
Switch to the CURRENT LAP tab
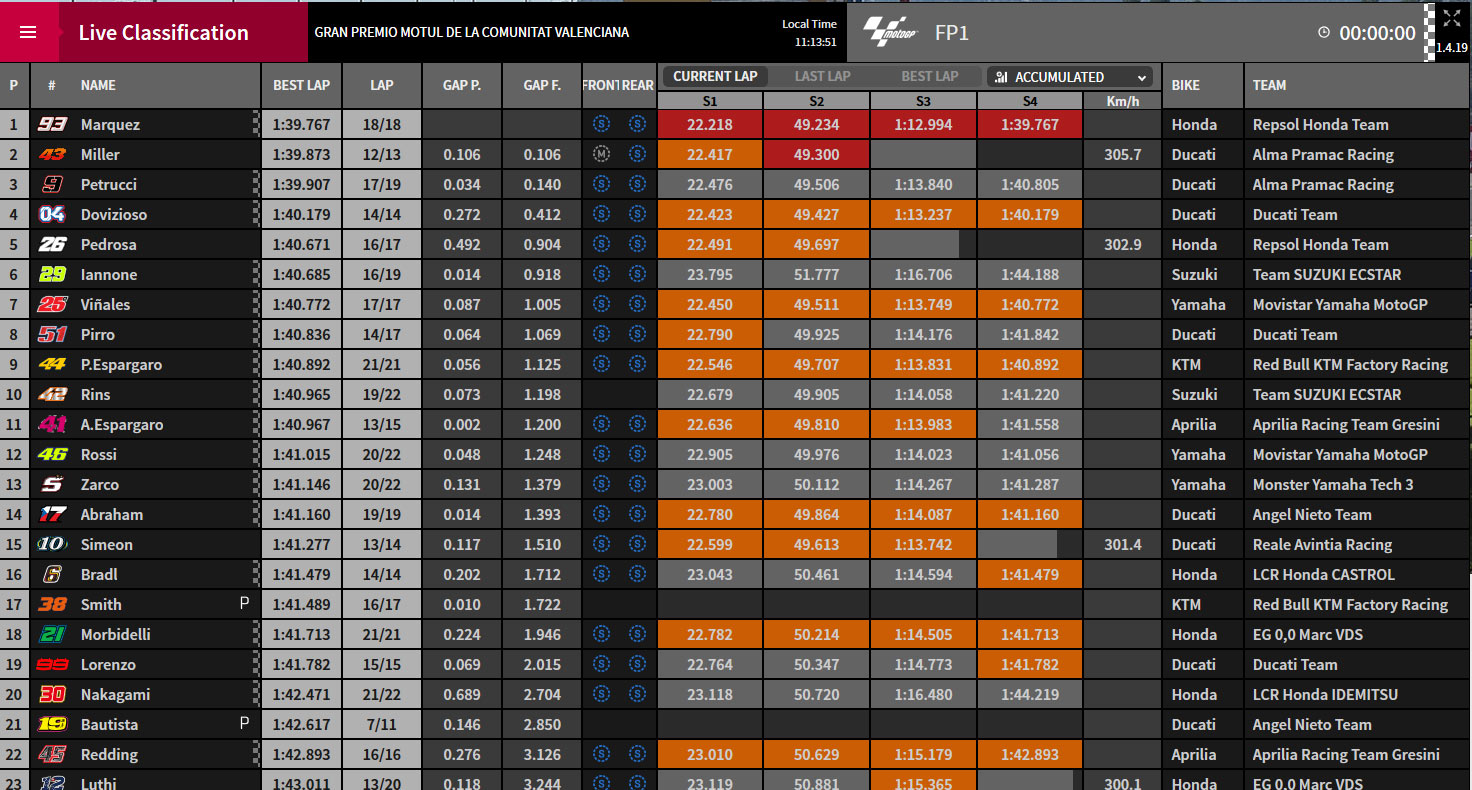tap(715, 76)
